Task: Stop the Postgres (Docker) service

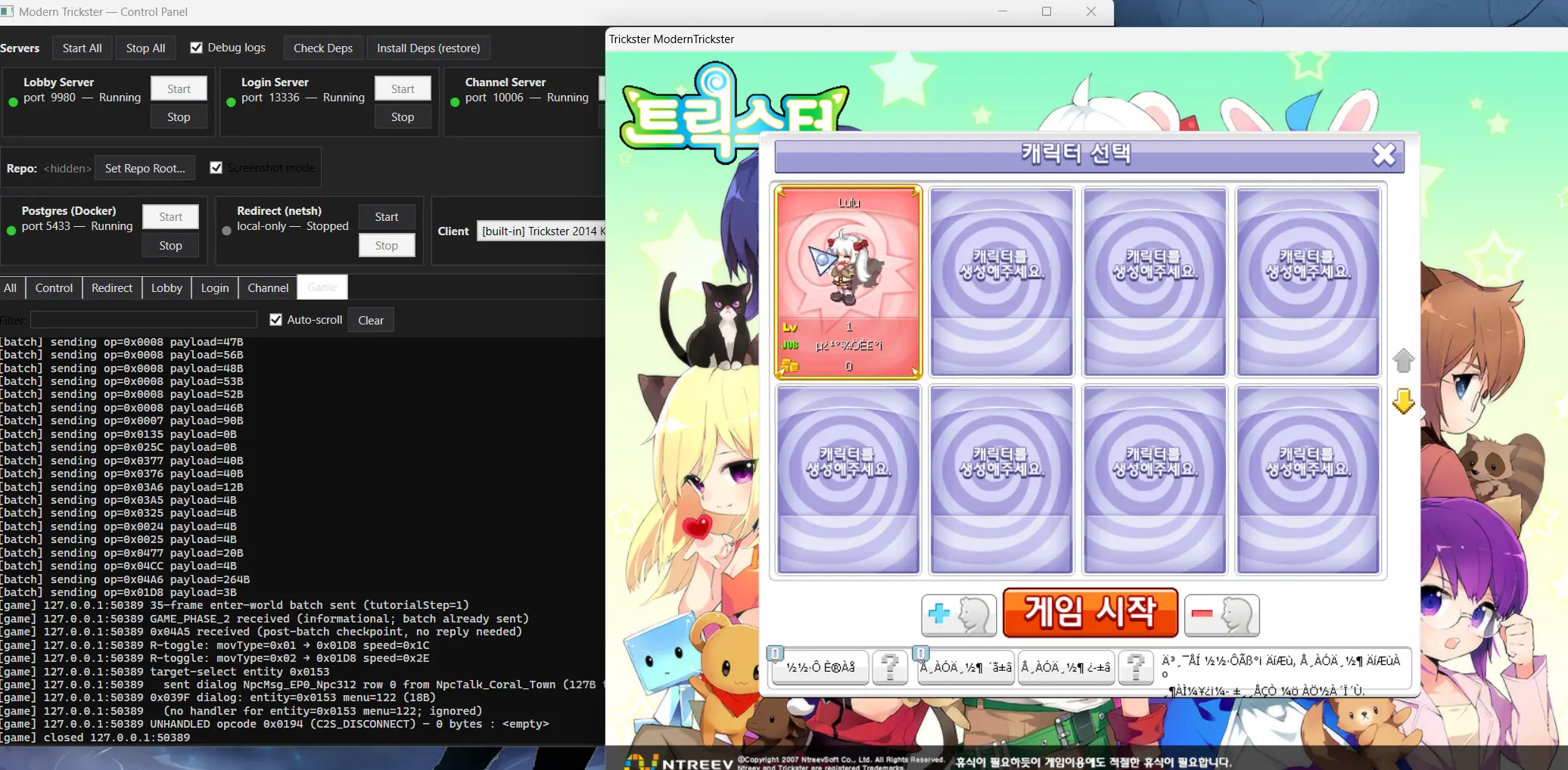Action: (170, 246)
